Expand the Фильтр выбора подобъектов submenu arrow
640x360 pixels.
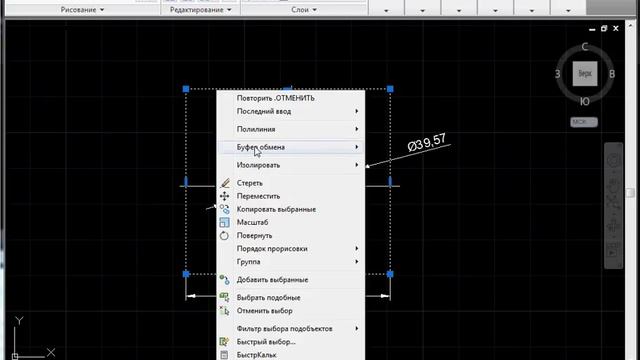click(x=357, y=329)
